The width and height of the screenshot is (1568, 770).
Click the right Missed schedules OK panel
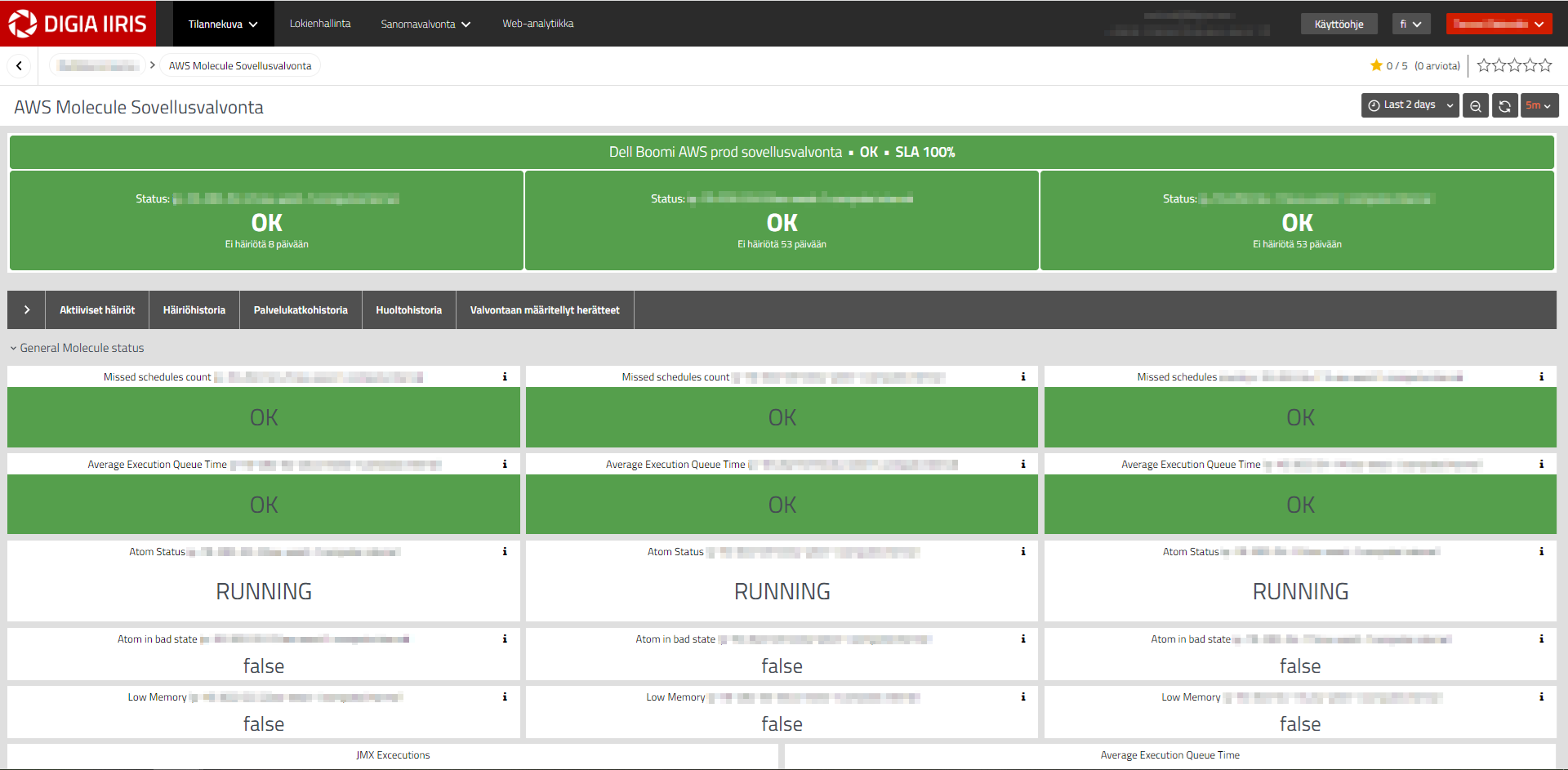pos(1300,417)
